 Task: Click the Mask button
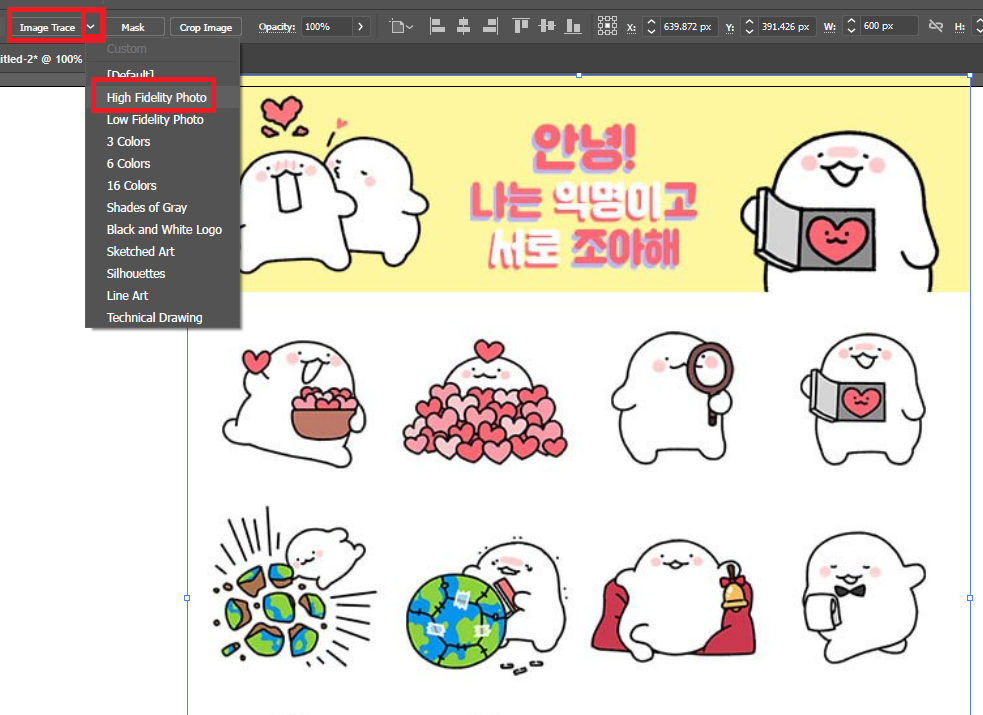(x=133, y=27)
